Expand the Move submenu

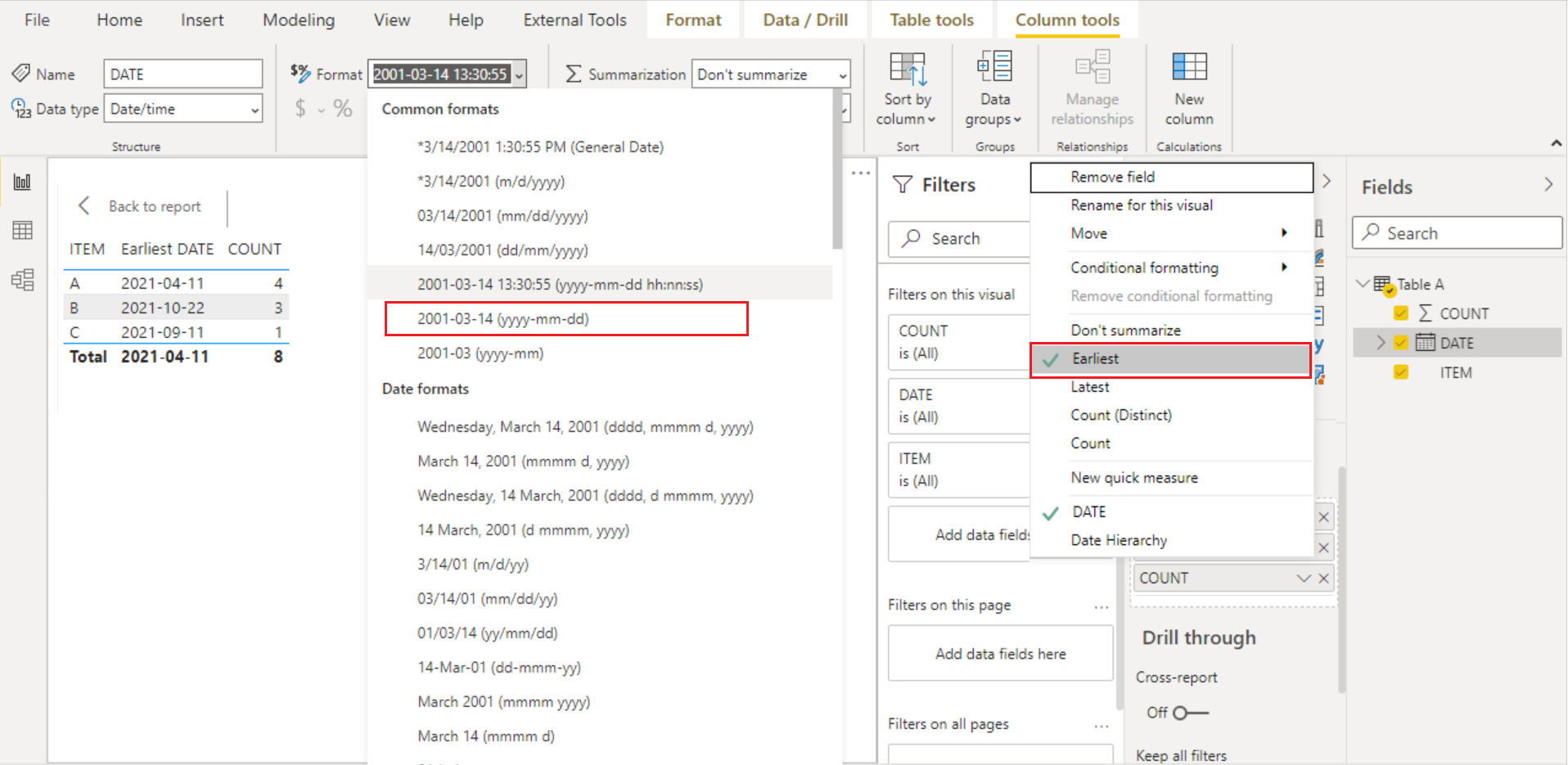pos(1285,233)
